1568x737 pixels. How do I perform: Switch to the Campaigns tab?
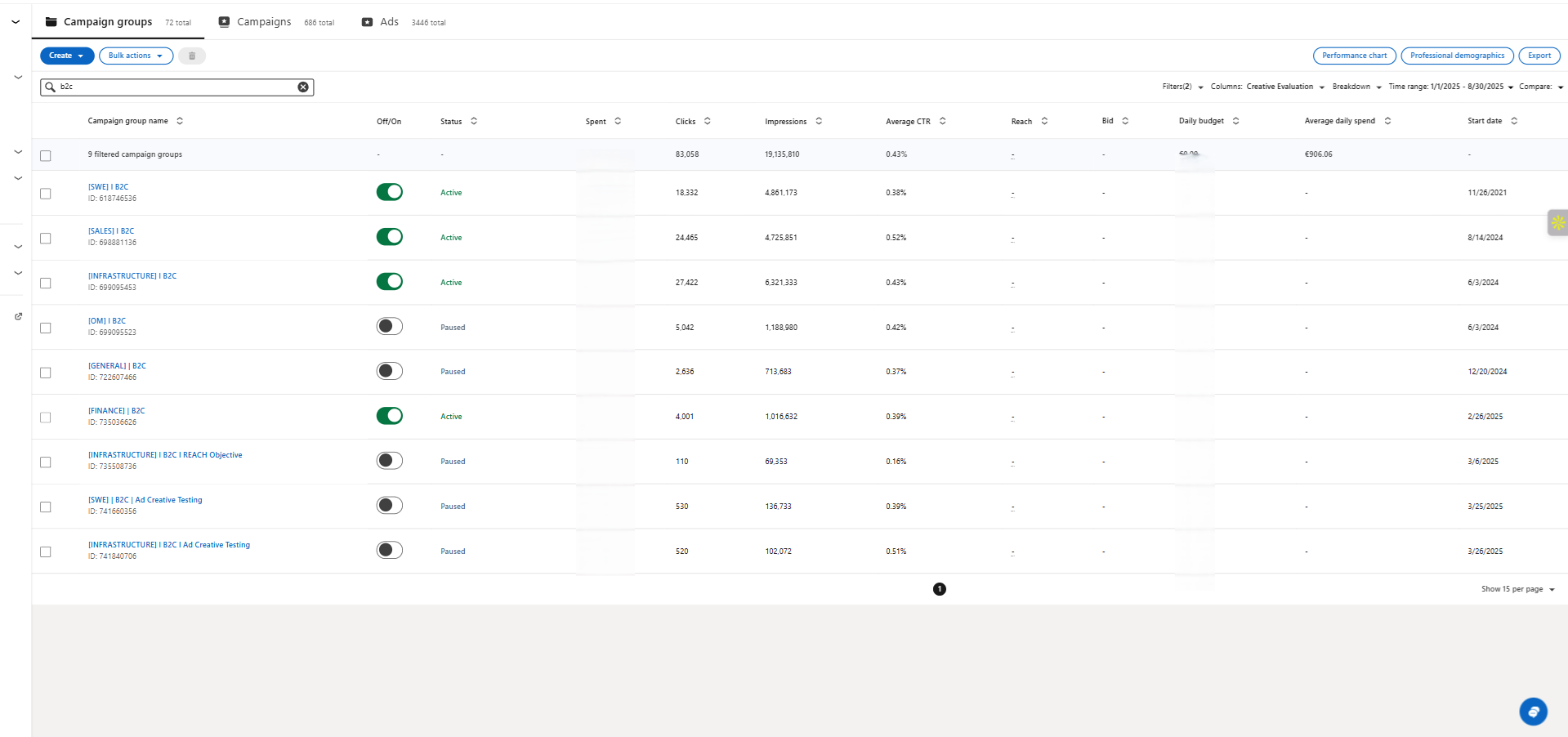[x=263, y=22]
